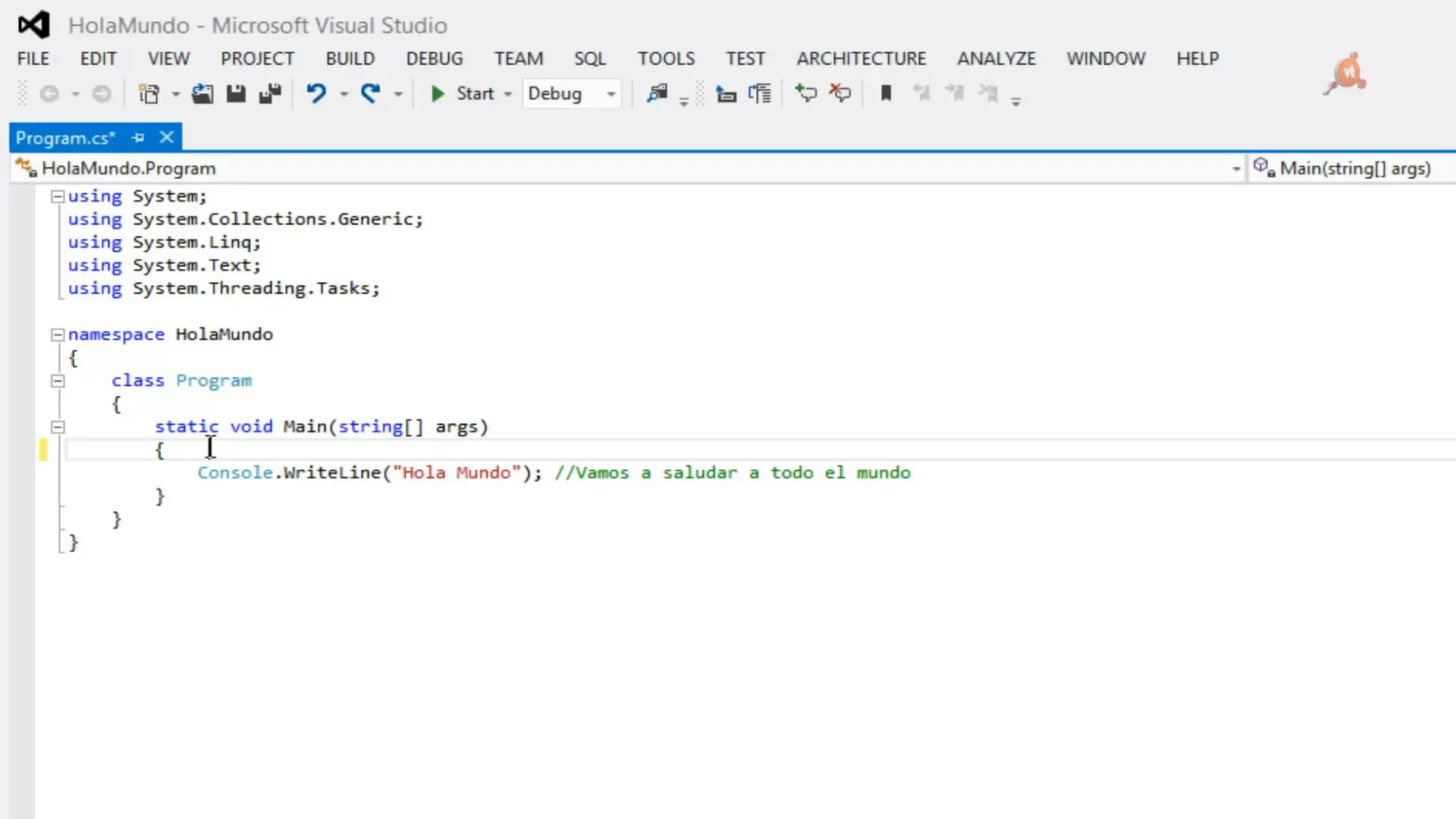1456x819 pixels.
Task: Open the ARCHITECTURE menu
Action: 861,58
